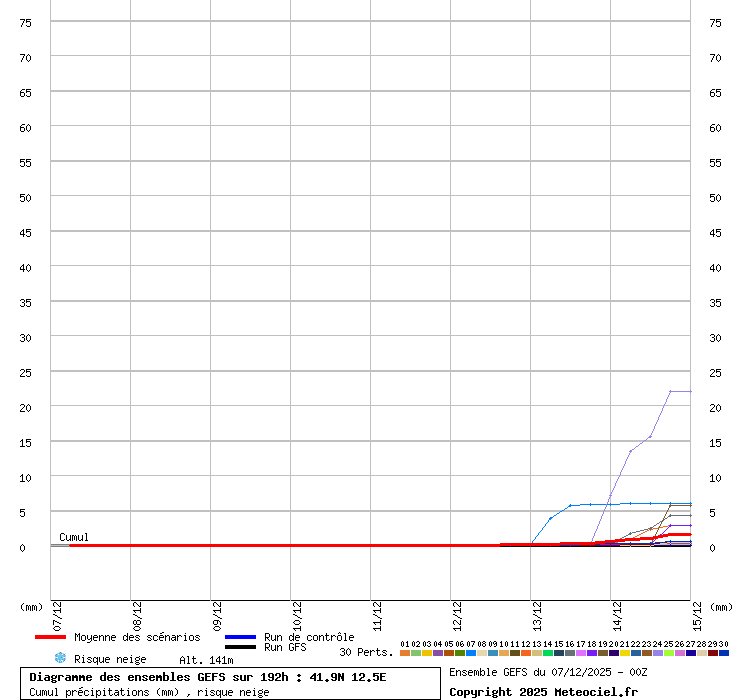Click the 13/12 date label on x-axis
The height and width of the screenshot is (700, 740).
(x=537, y=612)
